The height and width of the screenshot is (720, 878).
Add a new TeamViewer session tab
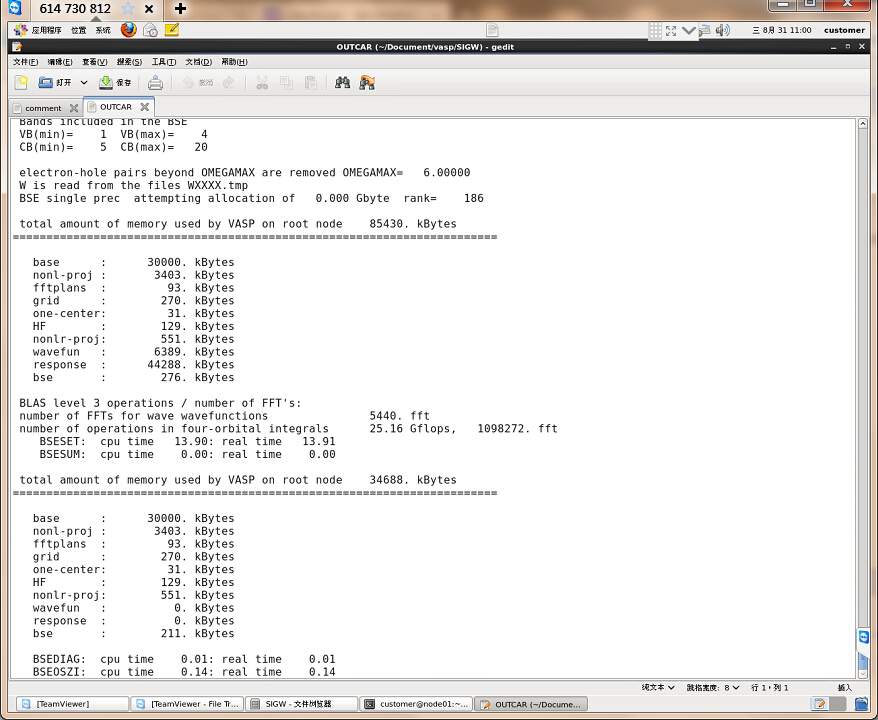click(x=180, y=8)
